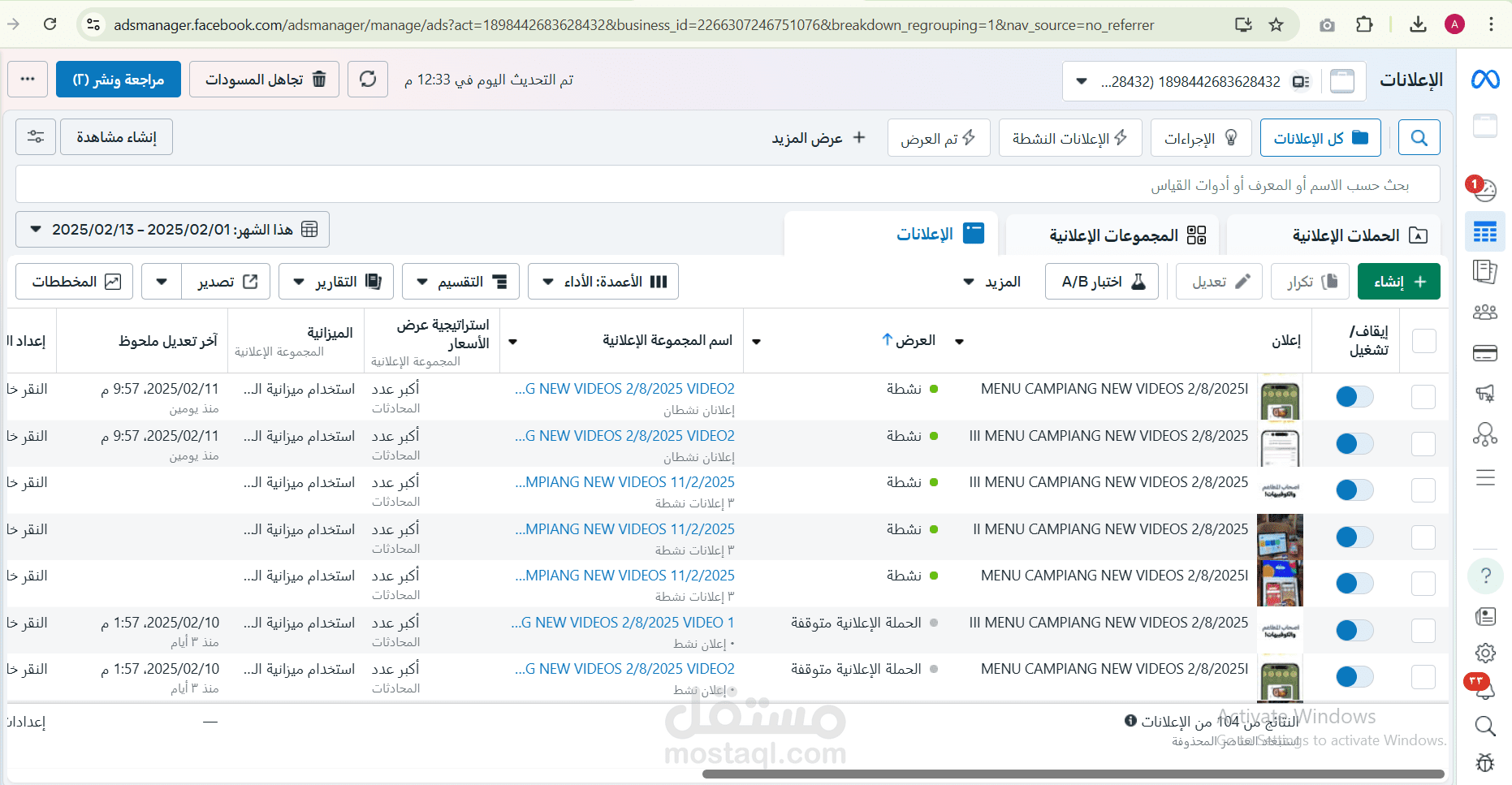Open the columns dropdown الأعمدة: الأداء

click(x=603, y=282)
